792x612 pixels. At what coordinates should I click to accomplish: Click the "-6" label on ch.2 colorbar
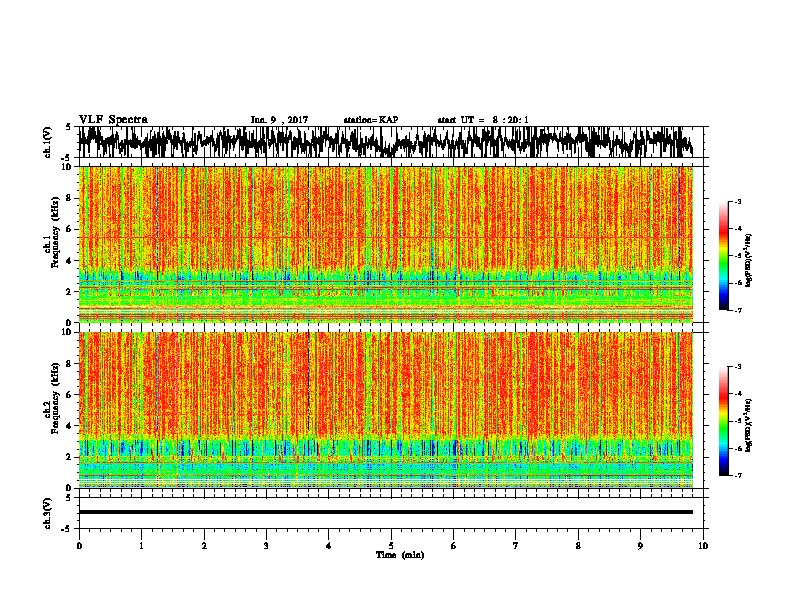point(737,448)
